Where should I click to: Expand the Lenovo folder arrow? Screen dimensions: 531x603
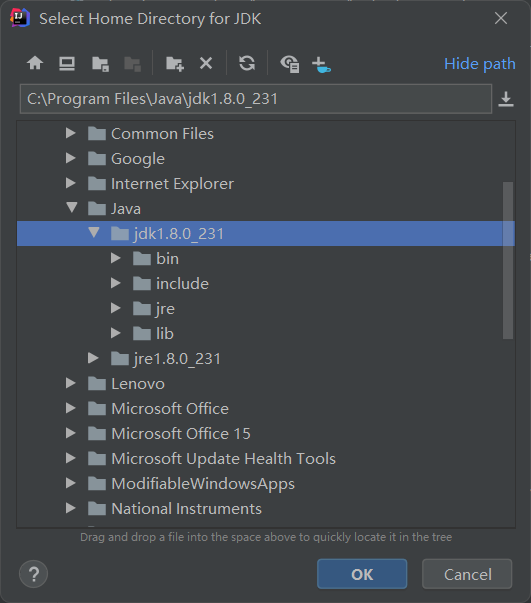pos(71,383)
